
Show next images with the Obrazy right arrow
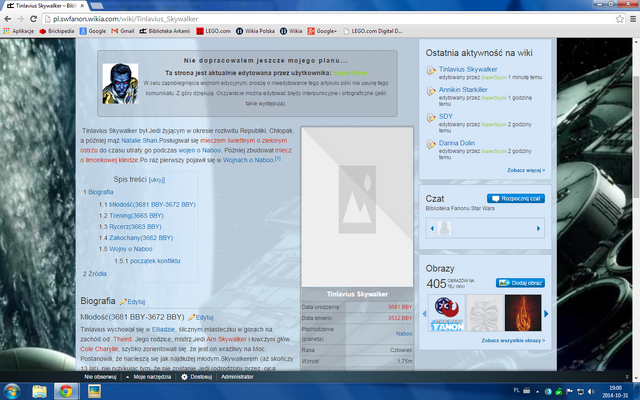pyautogui.click(x=546, y=313)
